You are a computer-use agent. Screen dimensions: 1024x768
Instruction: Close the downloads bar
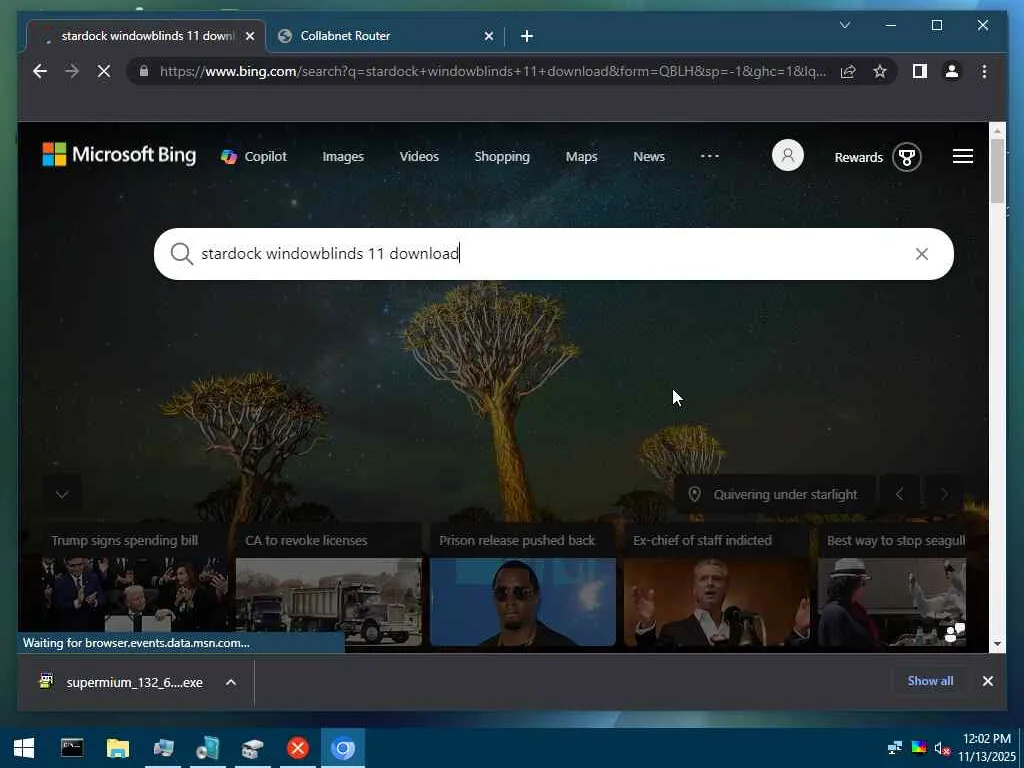(987, 681)
